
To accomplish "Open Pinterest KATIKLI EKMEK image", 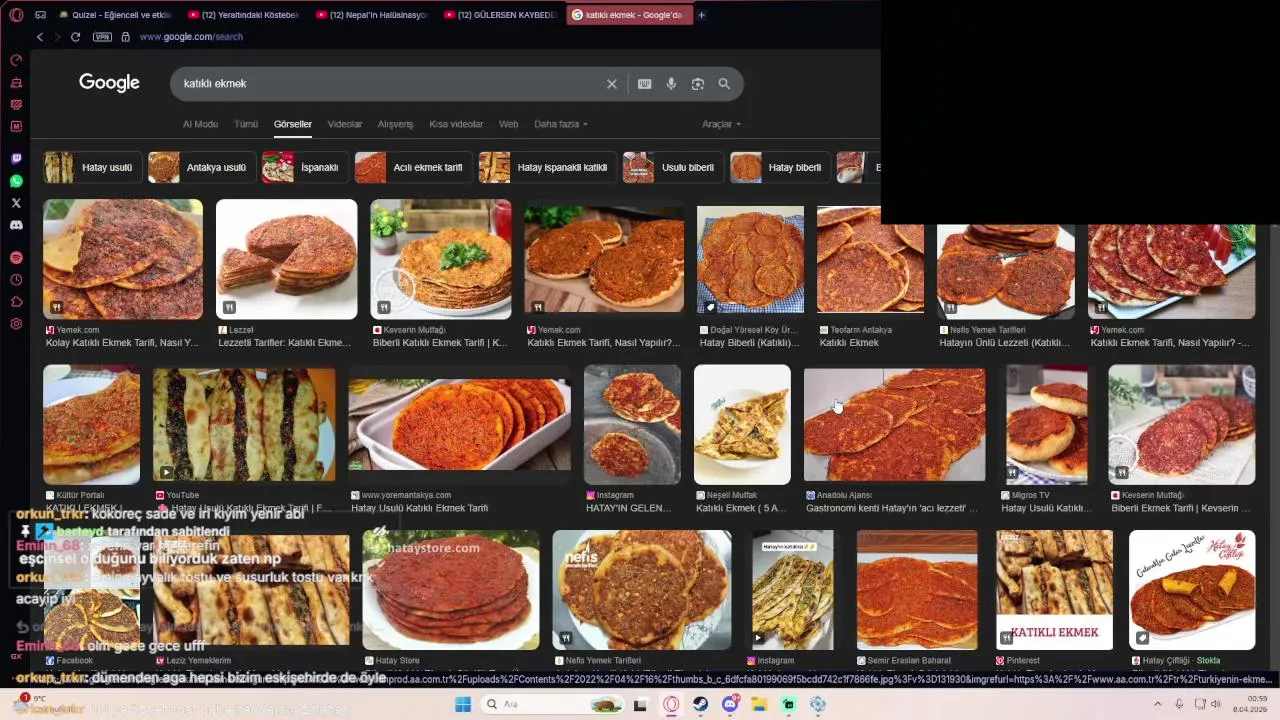I will click(1054, 590).
